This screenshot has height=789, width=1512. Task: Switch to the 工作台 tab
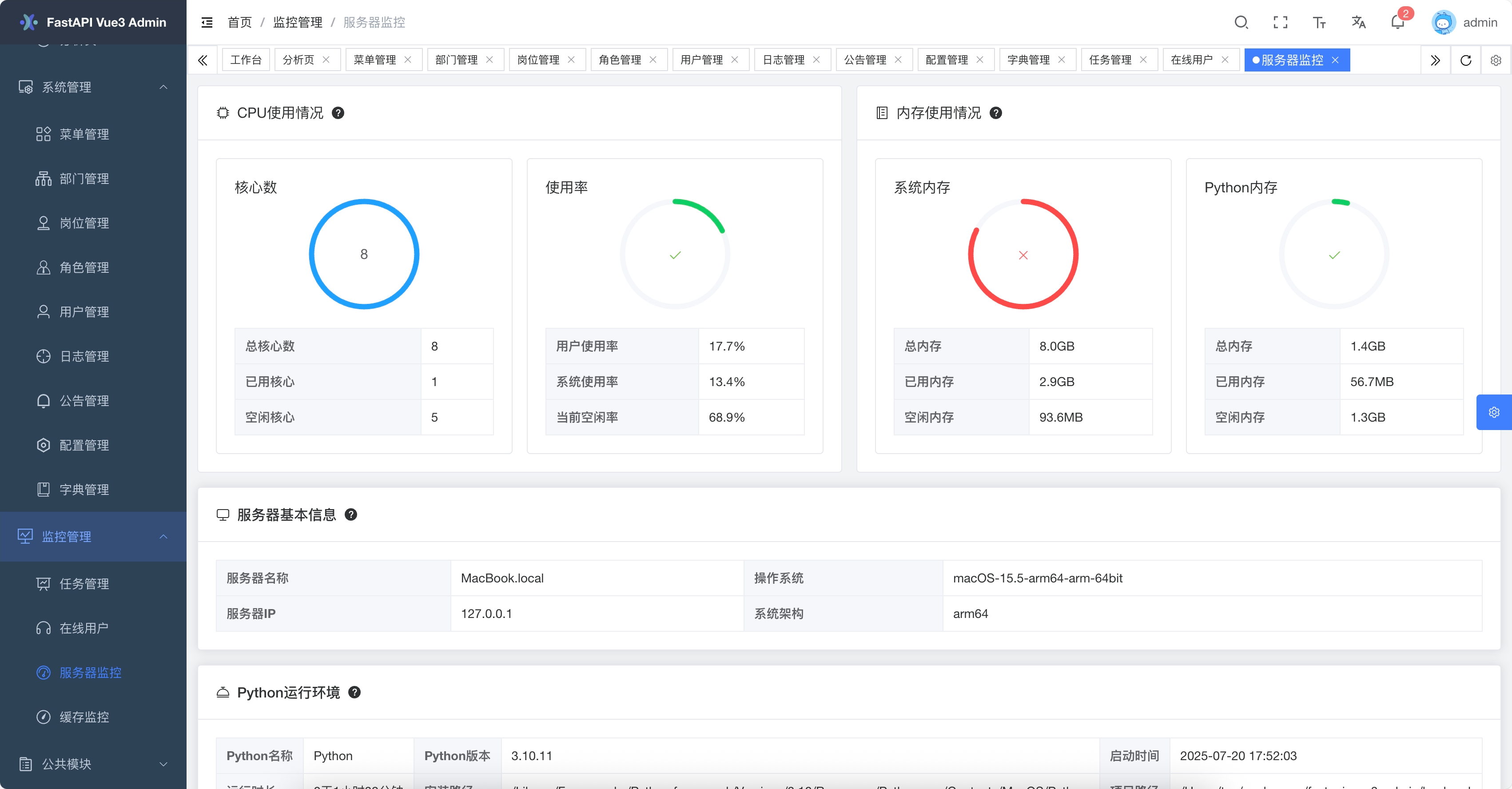pos(246,60)
